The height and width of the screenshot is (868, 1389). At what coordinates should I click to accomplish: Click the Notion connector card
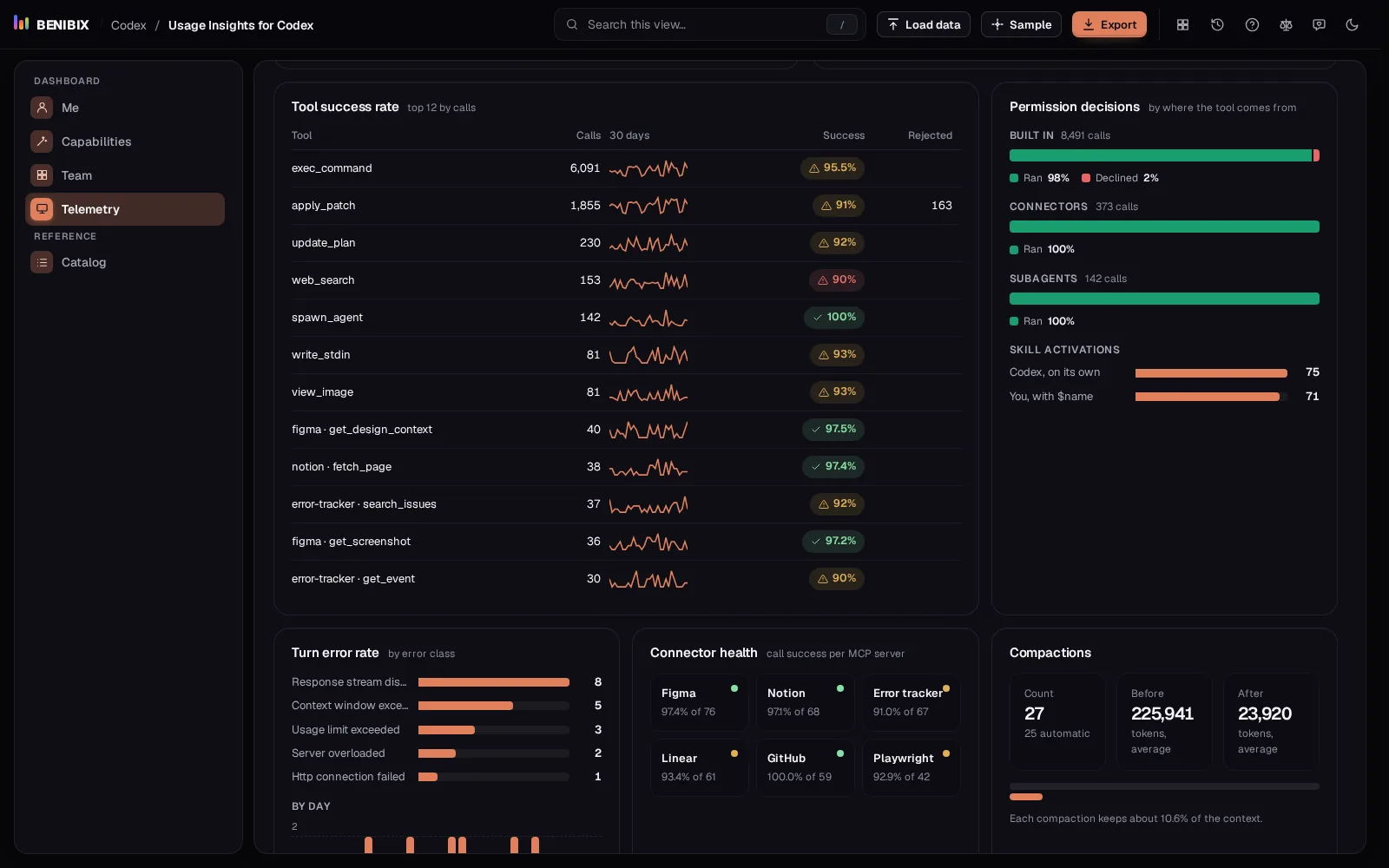tap(806, 702)
